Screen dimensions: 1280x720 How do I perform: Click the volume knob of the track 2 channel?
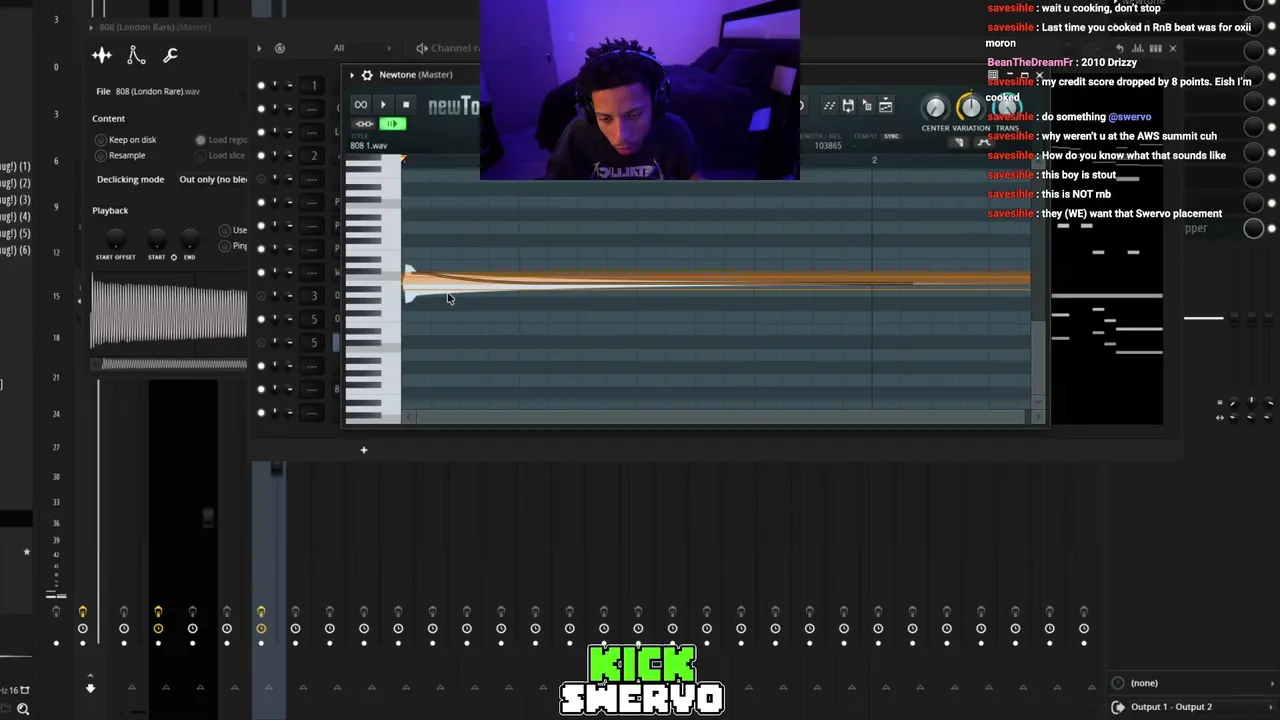[289, 155]
